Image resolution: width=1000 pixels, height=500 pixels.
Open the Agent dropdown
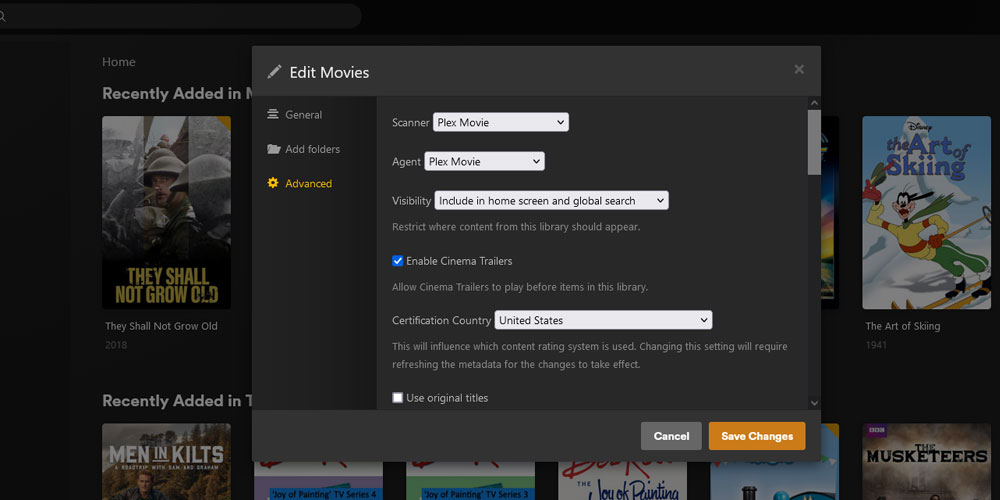tap(485, 161)
